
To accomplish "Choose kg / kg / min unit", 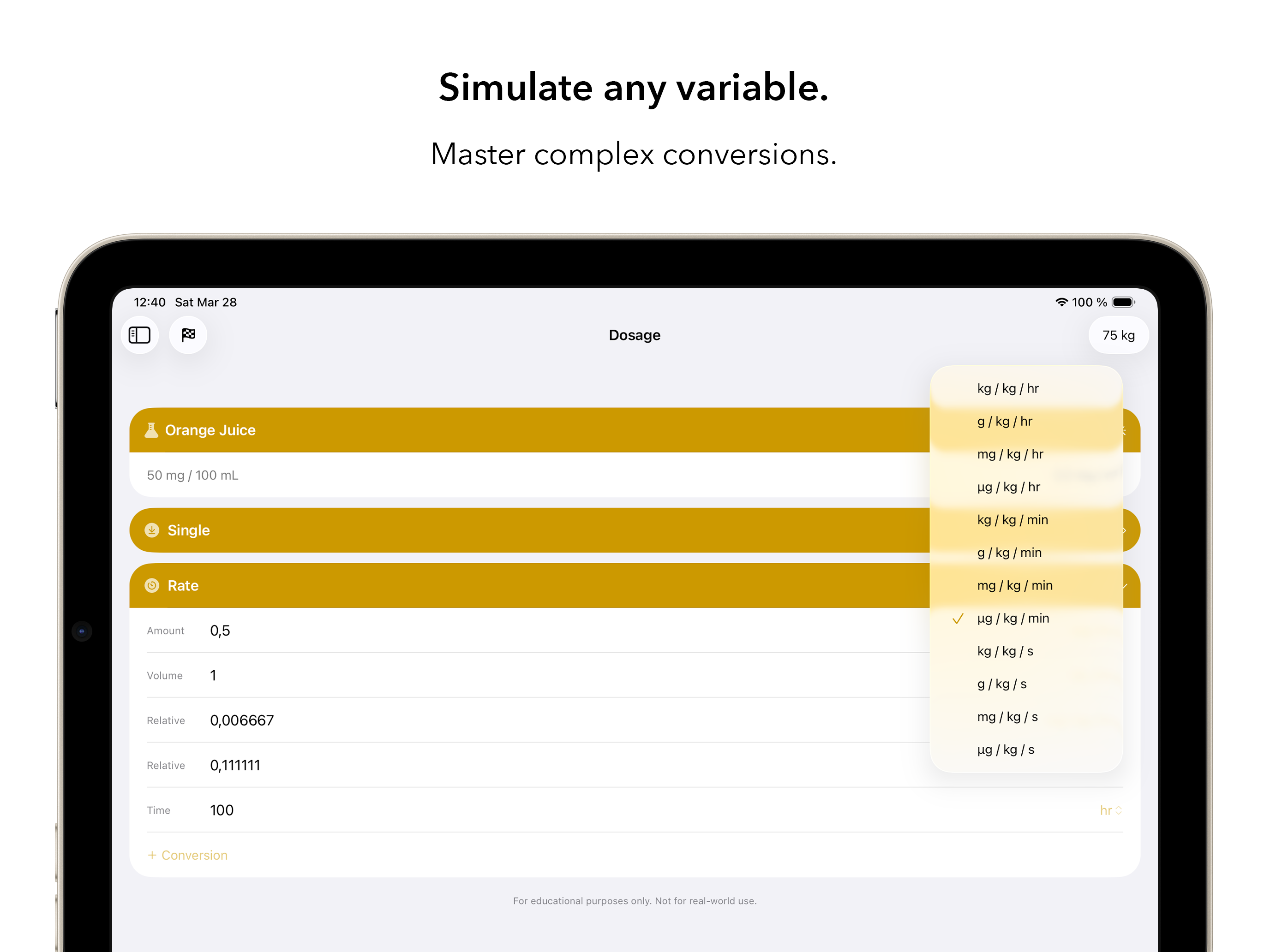I will 1026,520.
